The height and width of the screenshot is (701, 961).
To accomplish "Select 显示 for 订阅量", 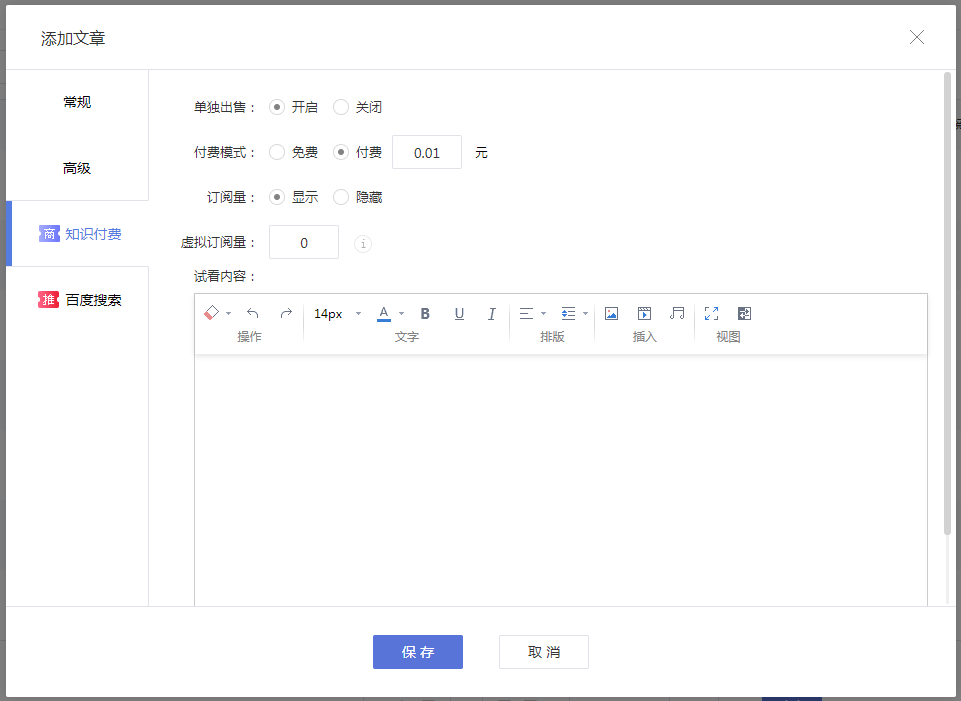I will pos(277,197).
